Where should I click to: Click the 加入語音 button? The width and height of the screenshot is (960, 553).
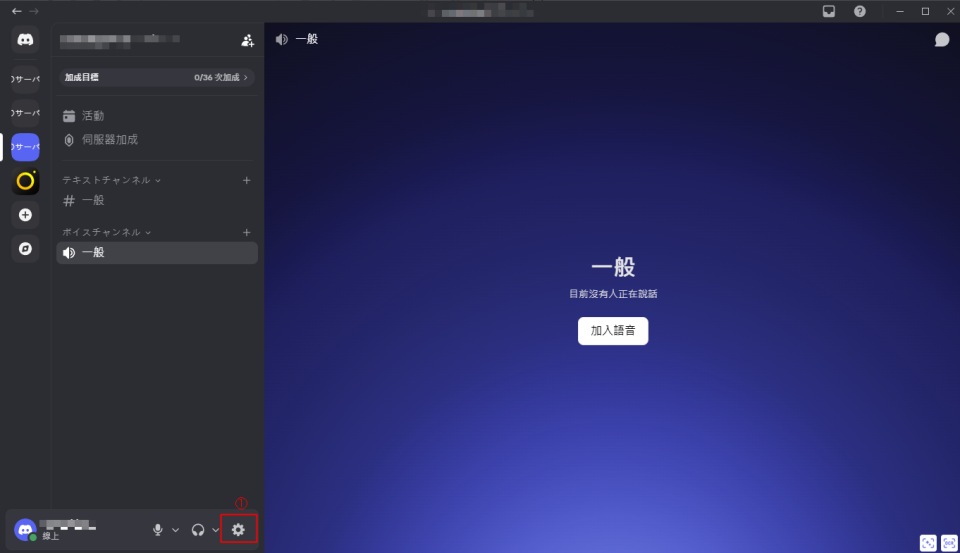(612, 330)
